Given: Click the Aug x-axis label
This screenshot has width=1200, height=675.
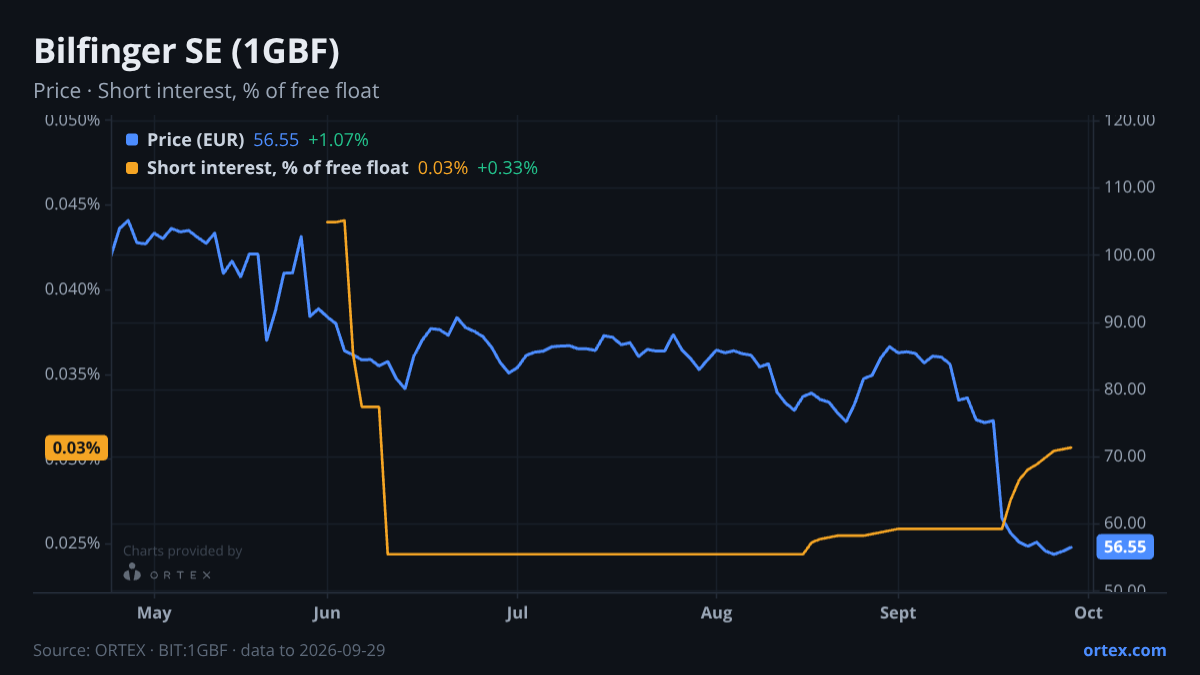Looking at the screenshot, I should 716,612.
